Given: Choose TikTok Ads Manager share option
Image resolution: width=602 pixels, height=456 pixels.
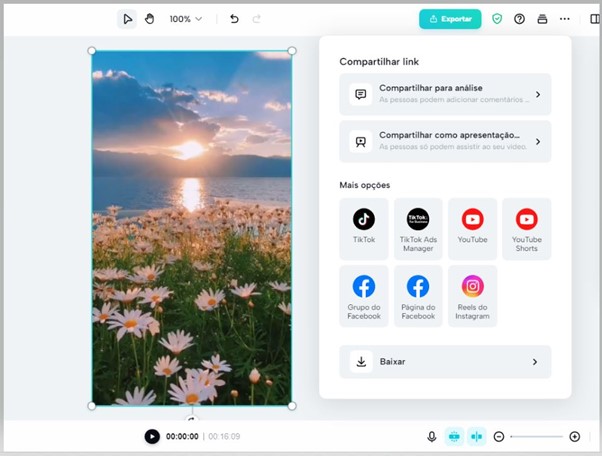Looking at the screenshot, I should 418,227.
